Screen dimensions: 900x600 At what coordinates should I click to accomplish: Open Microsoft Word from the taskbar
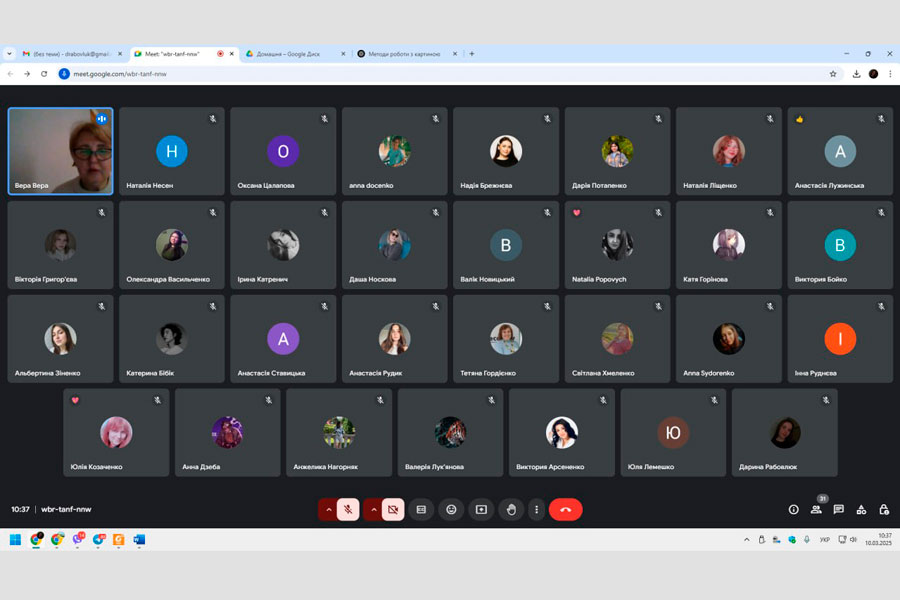click(x=139, y=539)
